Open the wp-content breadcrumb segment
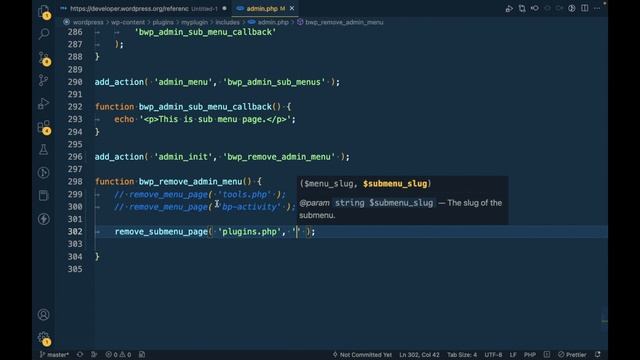The width and height of the screenshot is (640, 360). click(x=128, y=22)
